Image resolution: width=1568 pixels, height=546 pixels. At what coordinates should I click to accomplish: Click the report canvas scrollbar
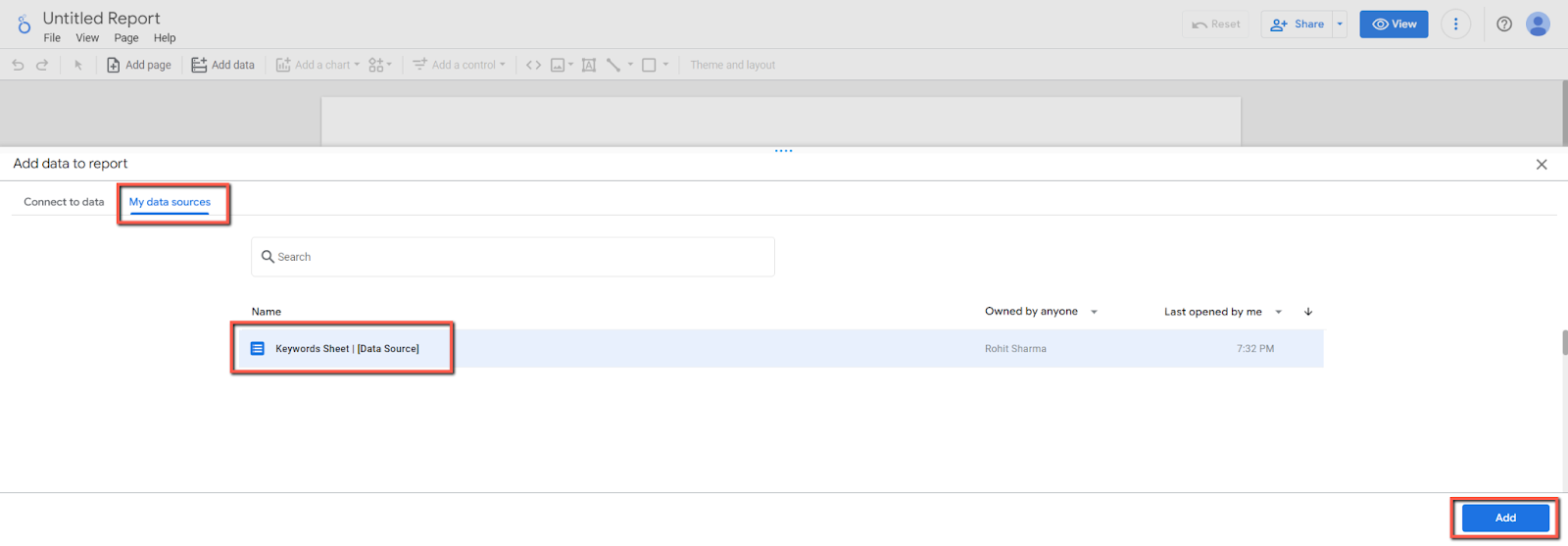[x=1565, y=113]
